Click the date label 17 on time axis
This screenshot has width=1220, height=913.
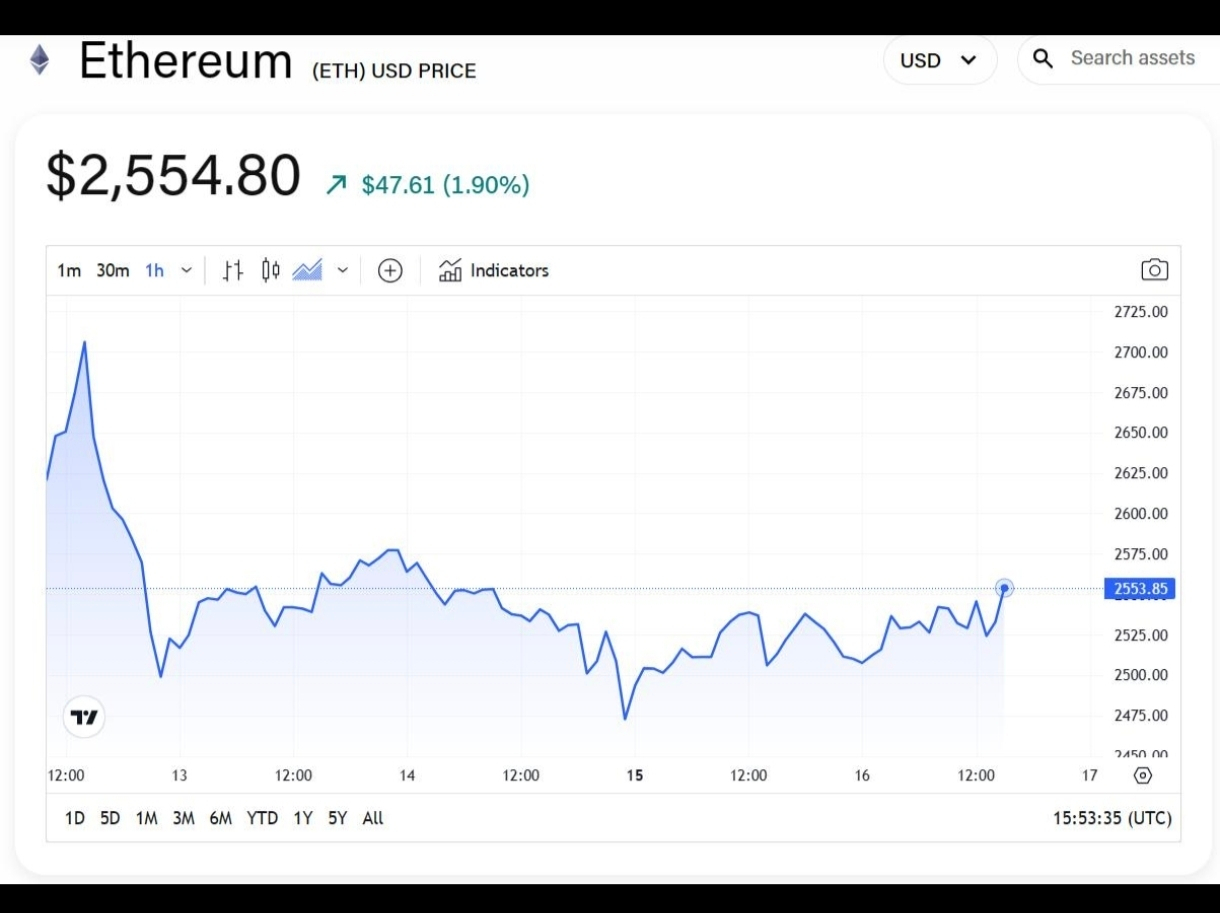(x=1089, y=775)
